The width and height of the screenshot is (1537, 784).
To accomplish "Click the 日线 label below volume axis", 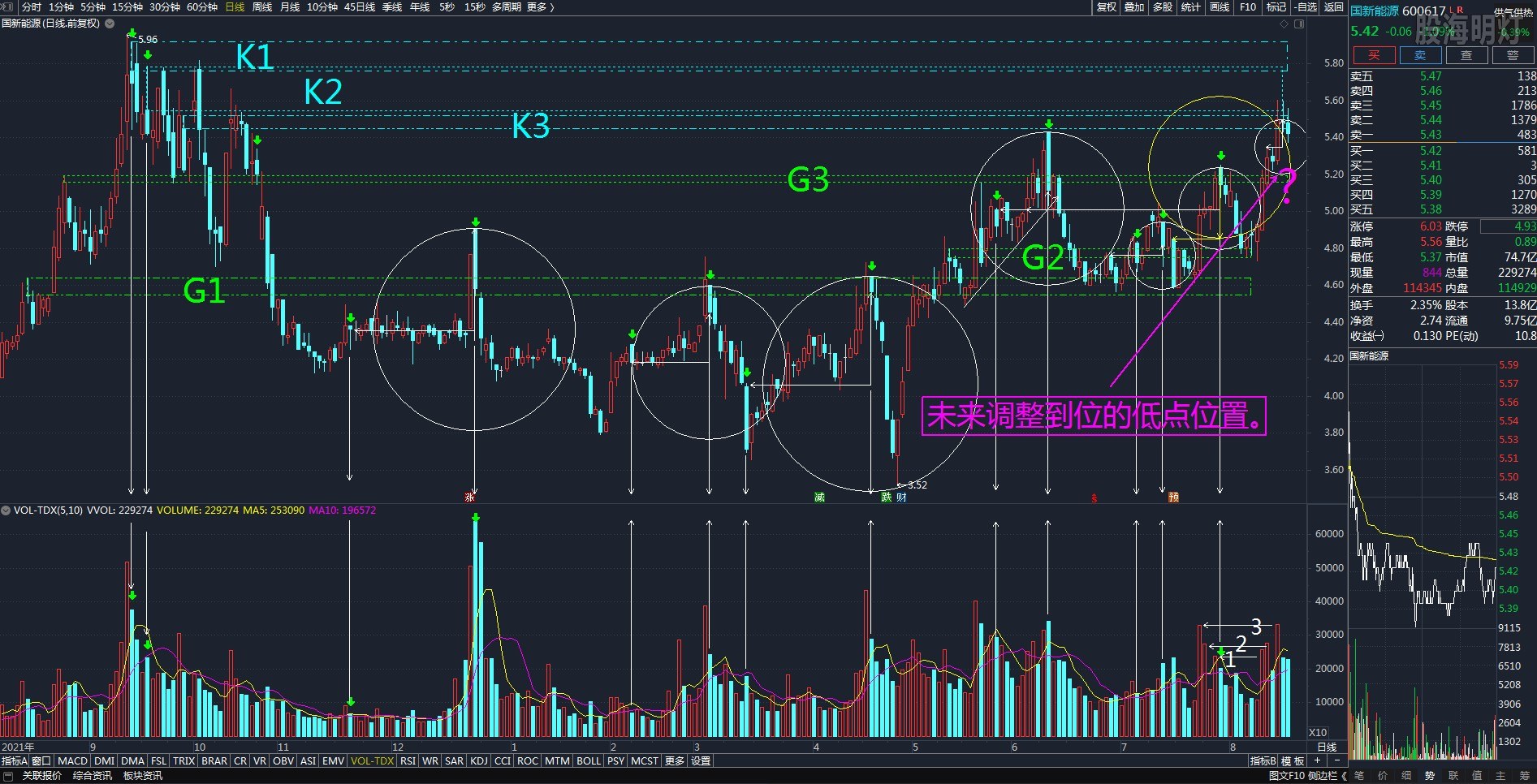I will (1327, 747).
